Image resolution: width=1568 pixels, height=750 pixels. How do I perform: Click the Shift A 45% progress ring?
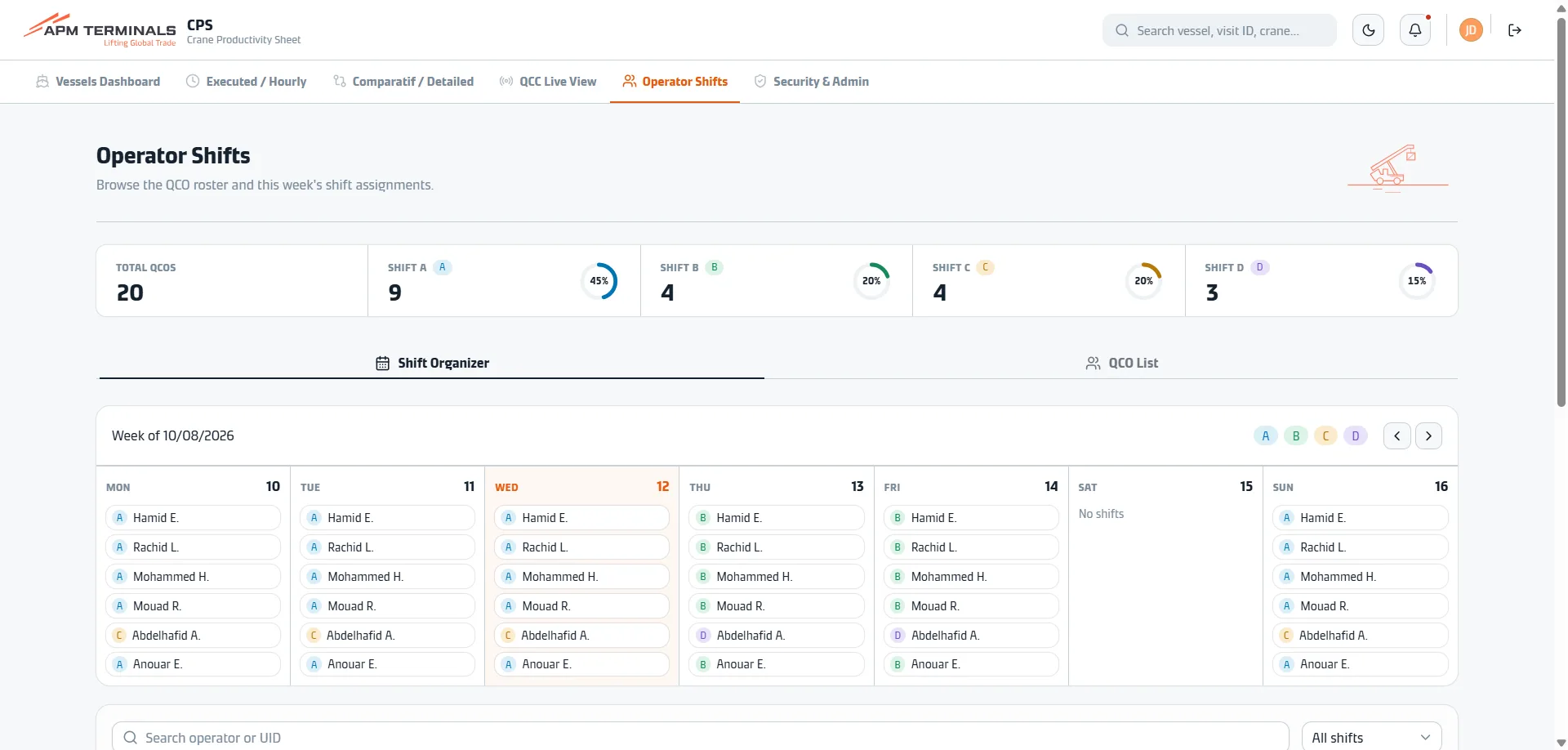[599, 281]
